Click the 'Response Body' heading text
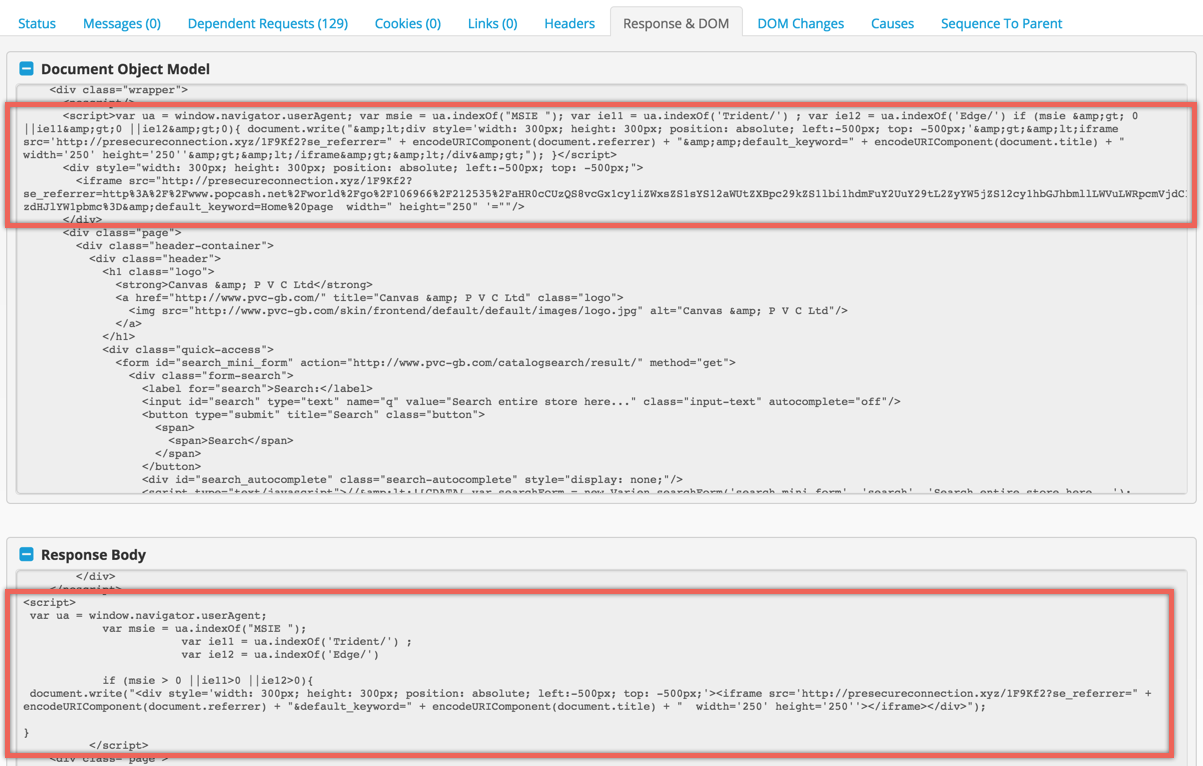The height and width of the screenshot is (766, 1203). (x=93, y=554)
